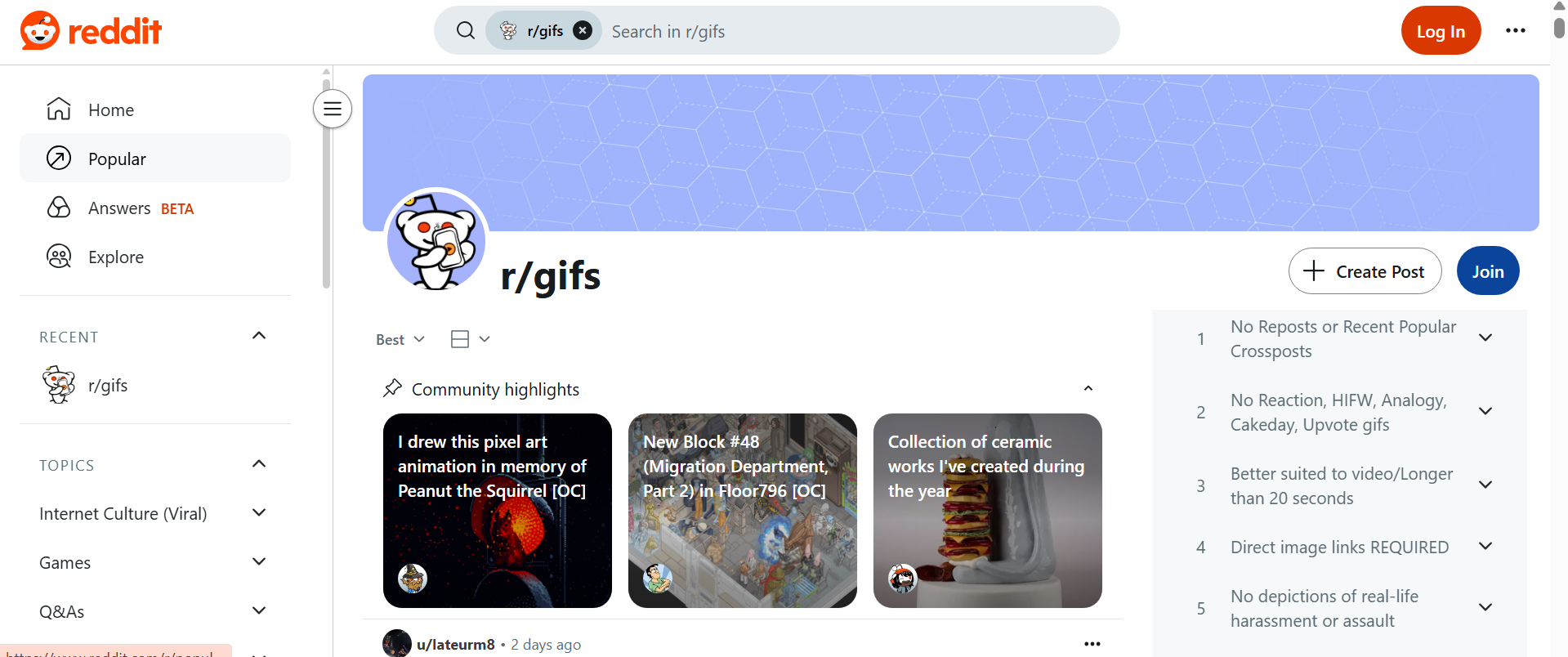Collapse the RECENT section
This screenshot has width=1568, height=657.
(x=259, y=336)
